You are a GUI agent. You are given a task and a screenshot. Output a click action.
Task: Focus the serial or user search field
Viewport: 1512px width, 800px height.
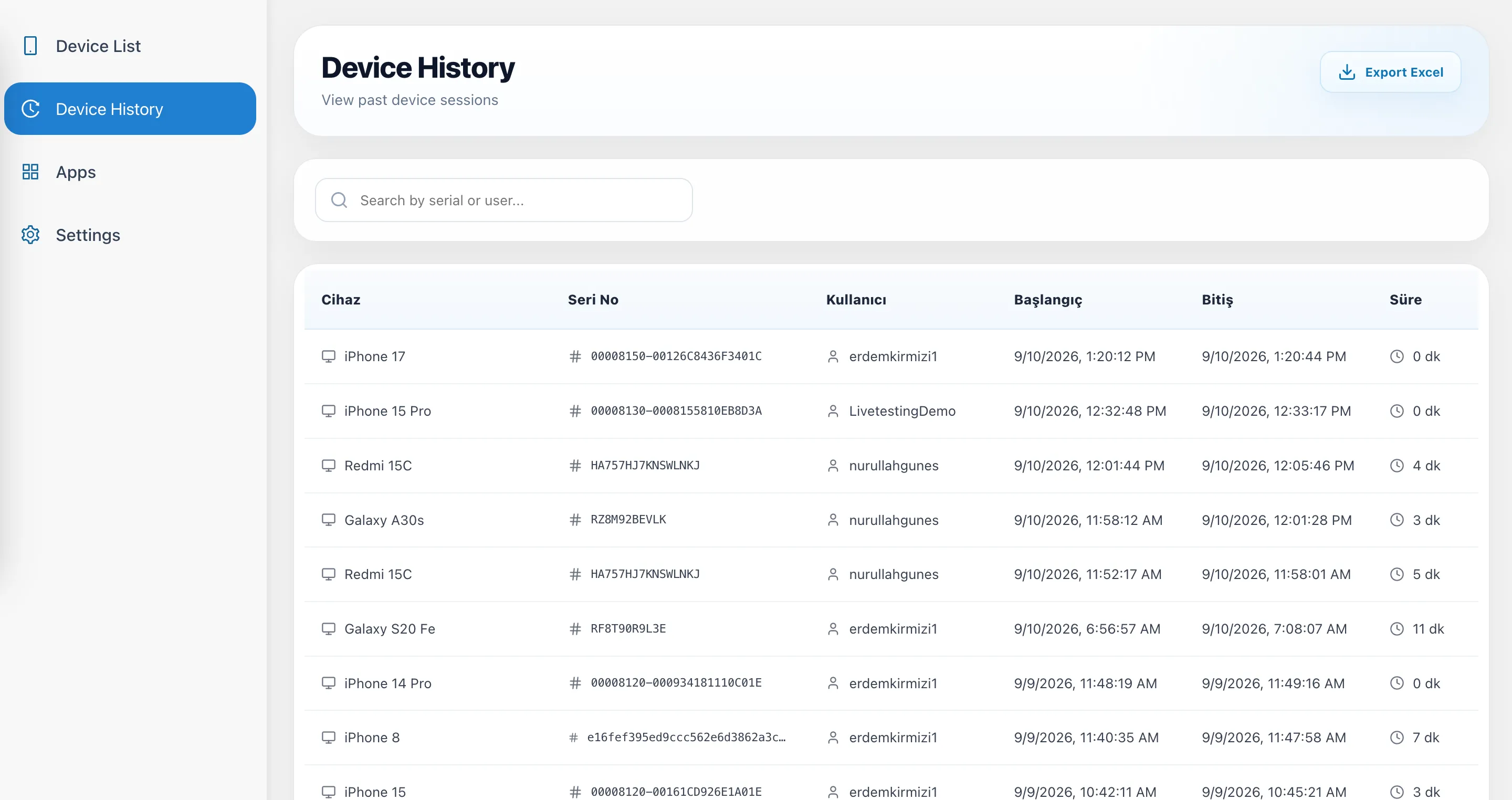click(503, 200)
